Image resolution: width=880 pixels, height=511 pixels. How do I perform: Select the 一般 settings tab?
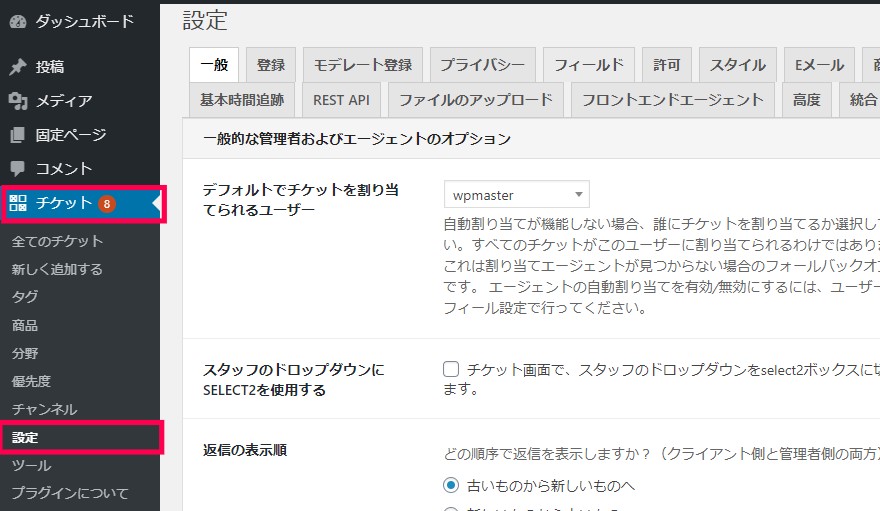point(214,65)
